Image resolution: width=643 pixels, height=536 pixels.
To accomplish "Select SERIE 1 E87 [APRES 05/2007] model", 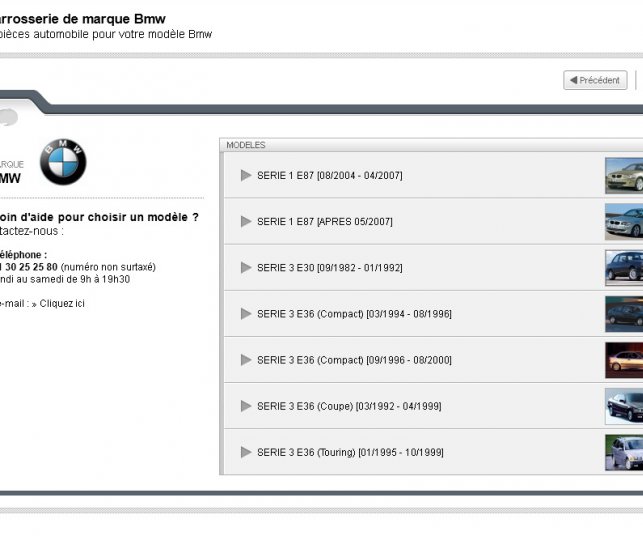I will (x=325, y=222).
